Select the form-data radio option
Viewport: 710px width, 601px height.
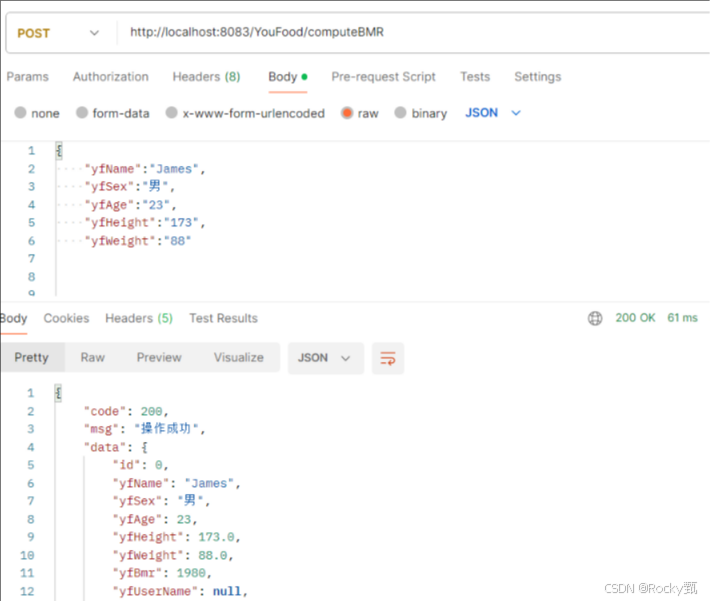(113, 113)
